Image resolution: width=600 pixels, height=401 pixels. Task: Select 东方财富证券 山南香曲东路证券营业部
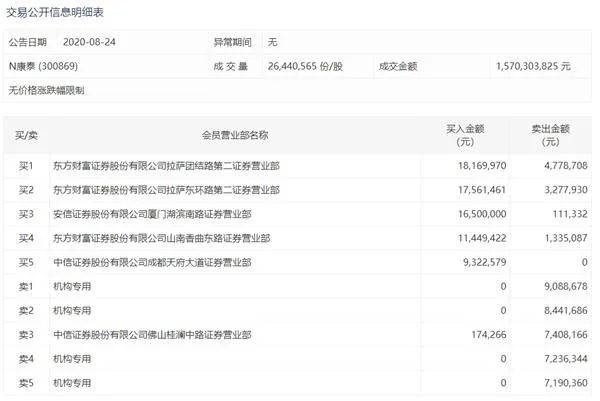click(x=162, y=238)
